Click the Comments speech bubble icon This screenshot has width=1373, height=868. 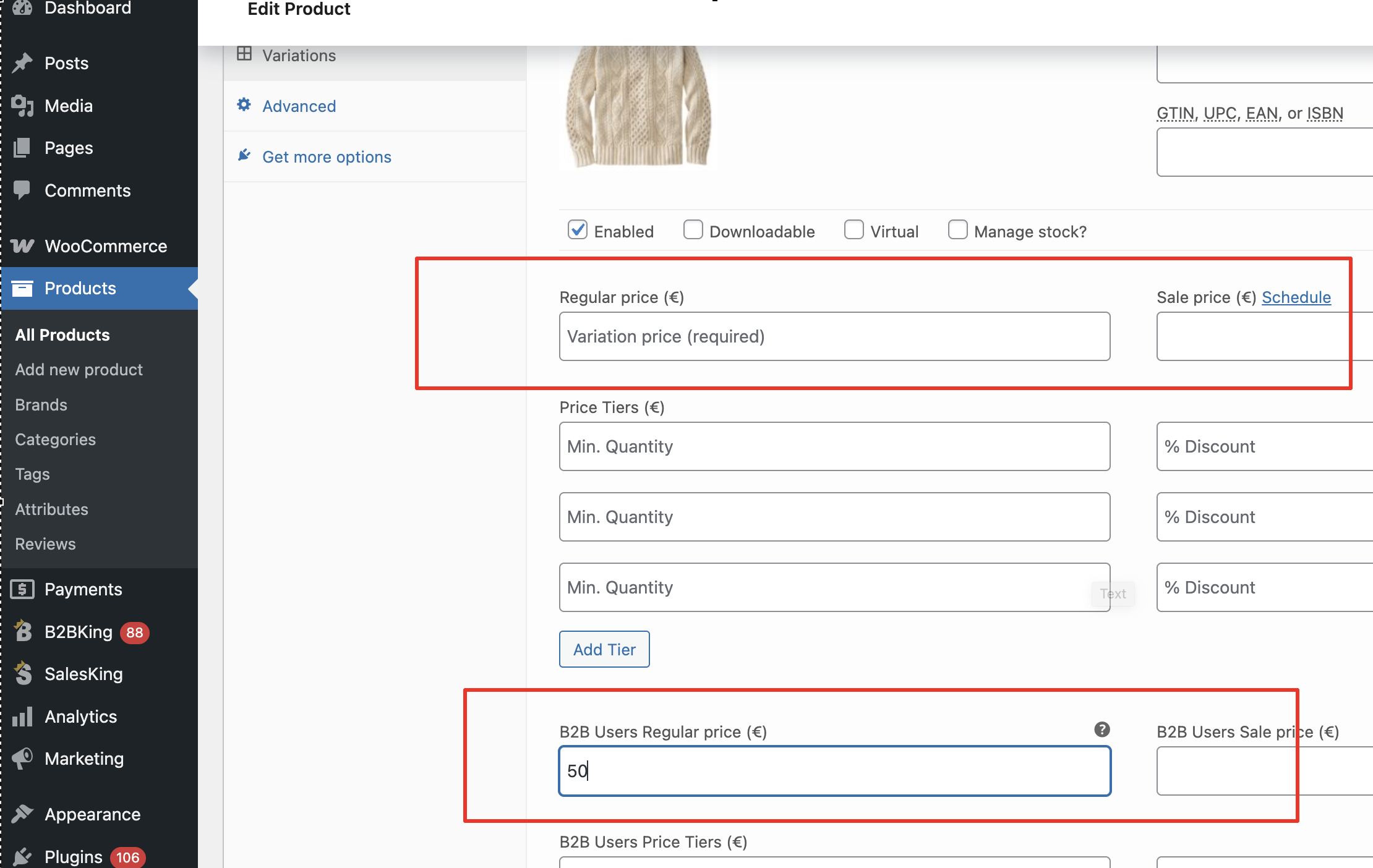click(x=23, y=190)
